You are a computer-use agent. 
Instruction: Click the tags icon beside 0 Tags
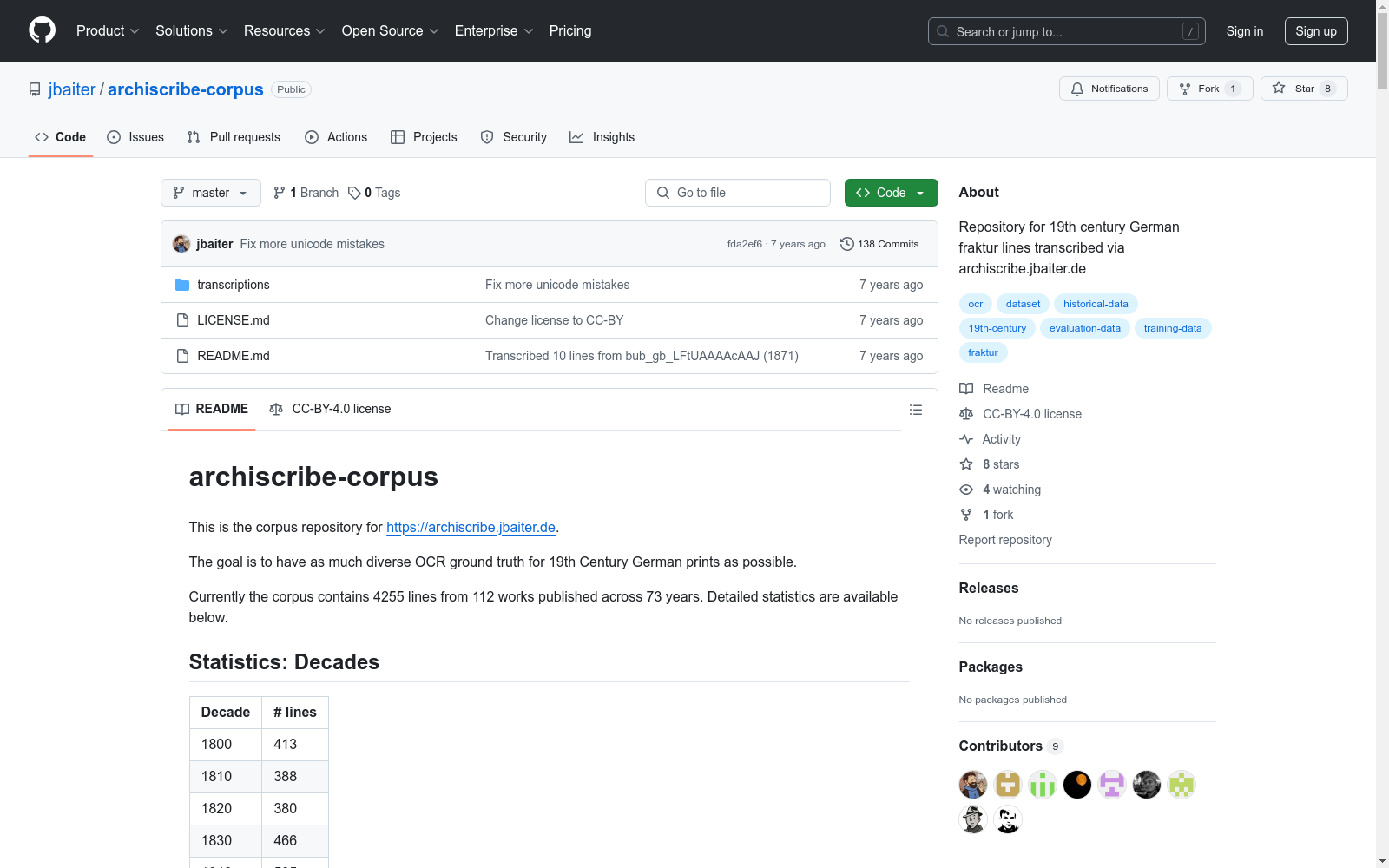(354, 193)
